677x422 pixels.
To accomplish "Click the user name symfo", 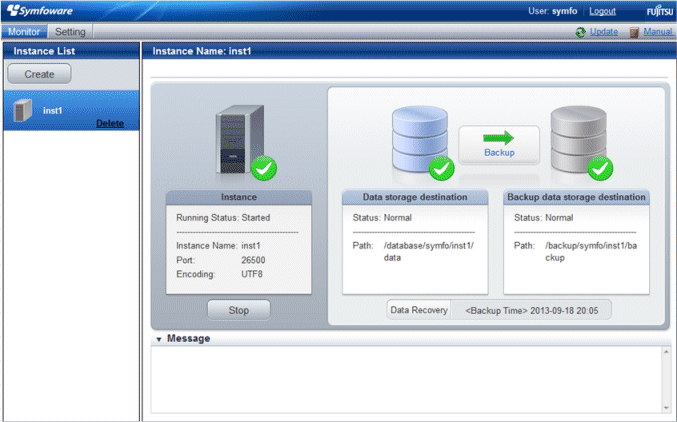I will pyautogui.click(x=565, y=11).
